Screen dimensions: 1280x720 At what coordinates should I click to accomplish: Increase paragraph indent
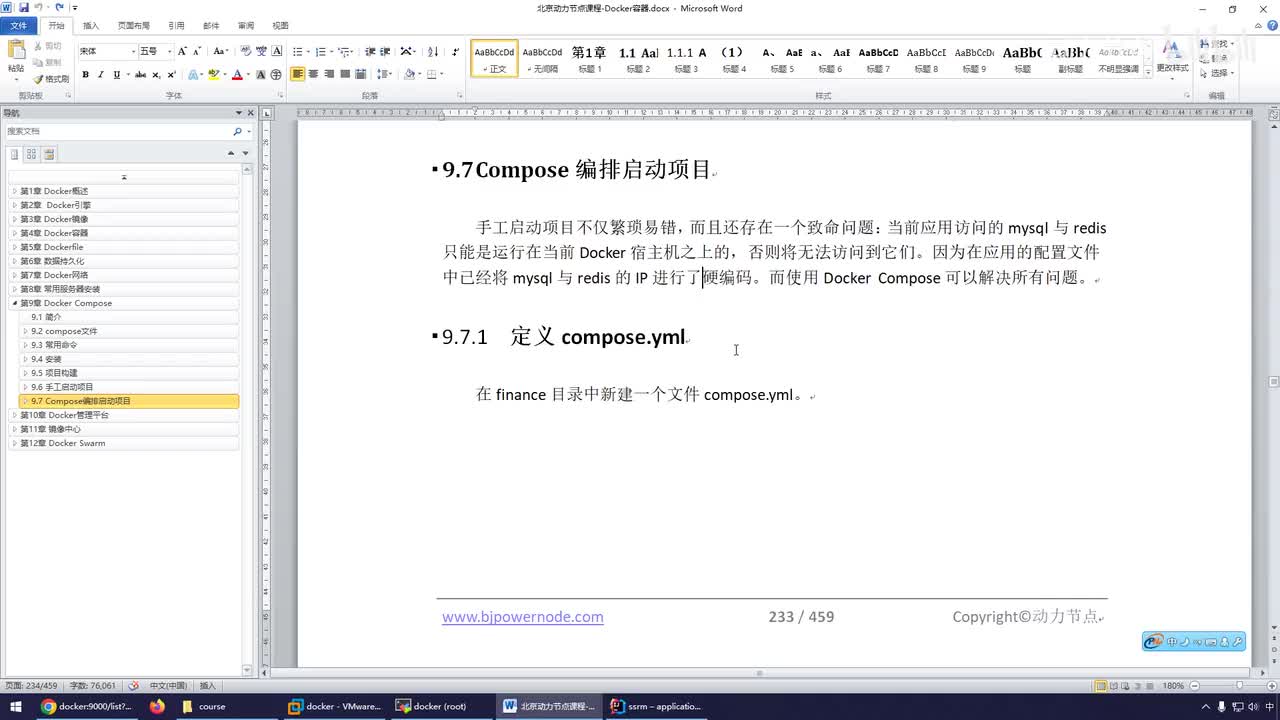385,51
